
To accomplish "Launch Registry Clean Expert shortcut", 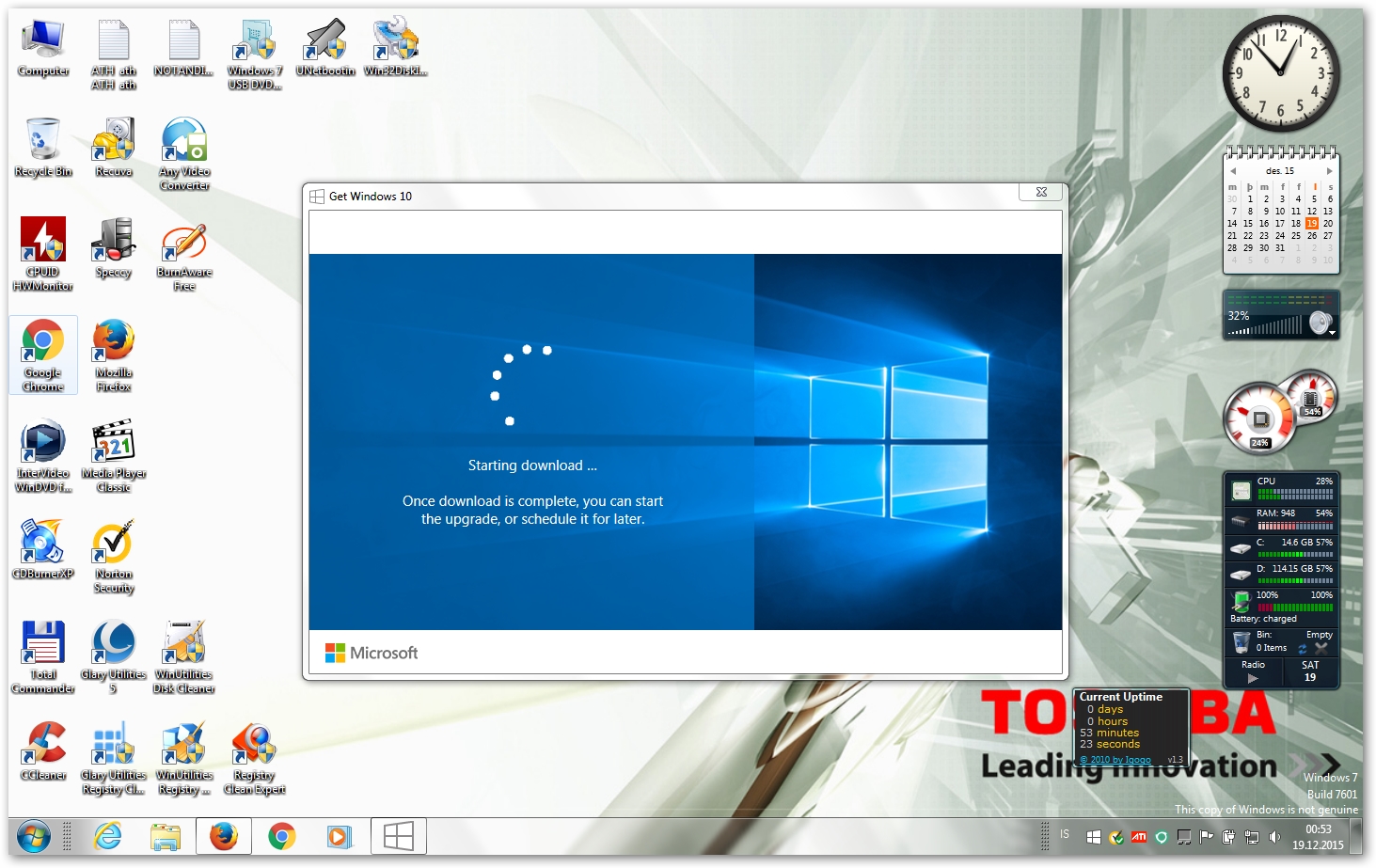I will (255, 758).
